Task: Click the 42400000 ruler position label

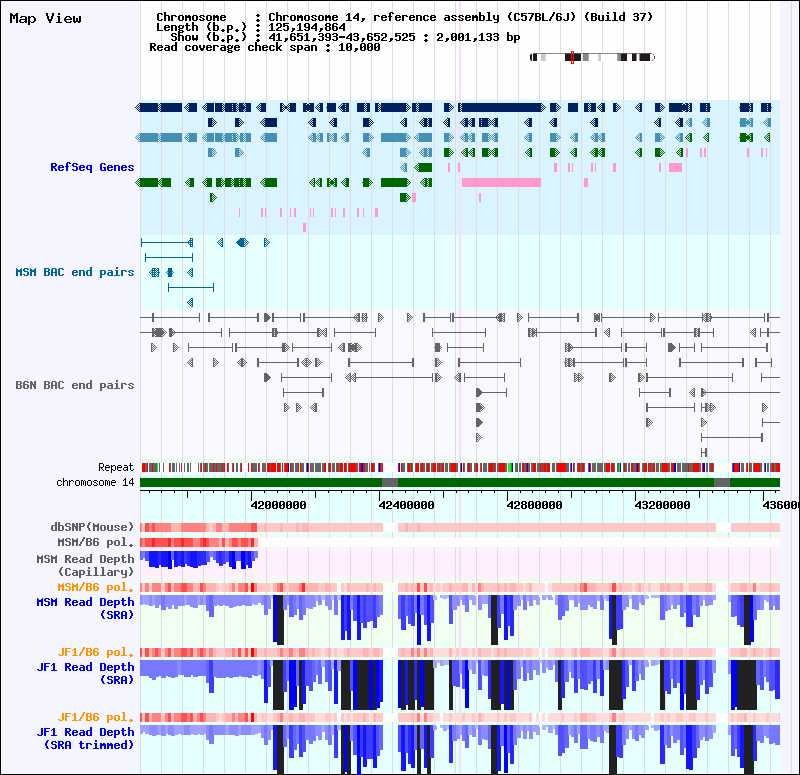Action: [407, 505]
